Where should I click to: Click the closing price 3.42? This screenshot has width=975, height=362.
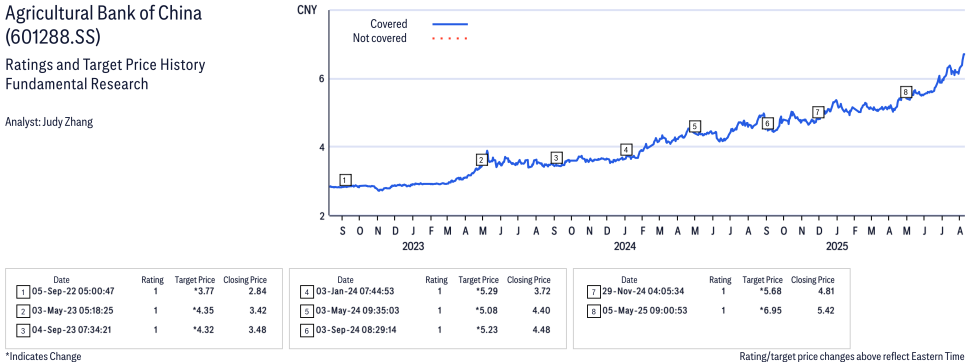(x=256, y=310)
